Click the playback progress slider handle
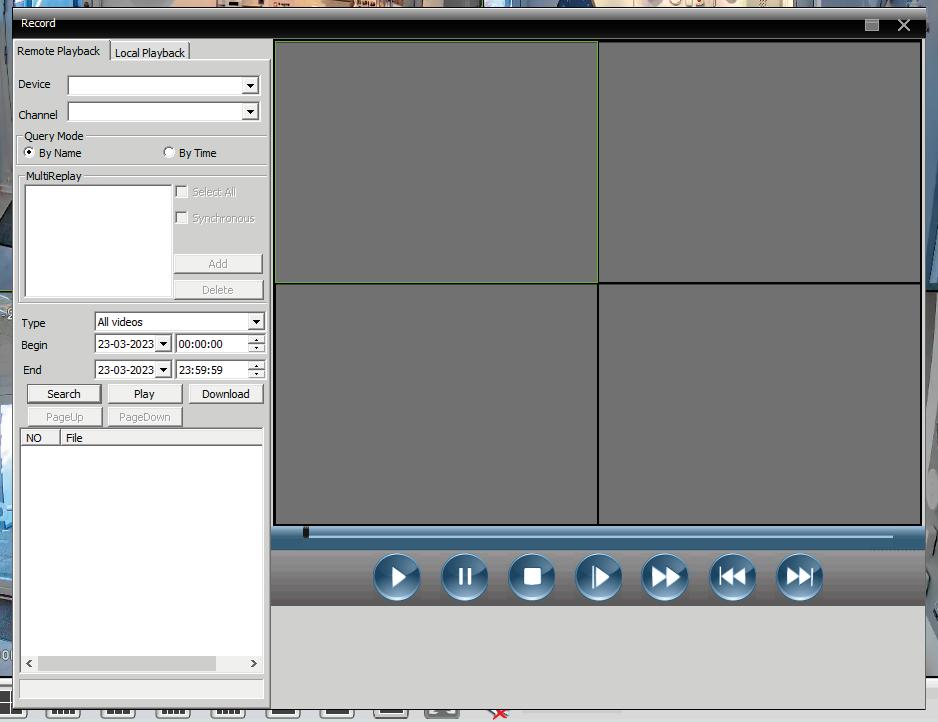The height and width of the screenshot is (722, 938). 306,532
